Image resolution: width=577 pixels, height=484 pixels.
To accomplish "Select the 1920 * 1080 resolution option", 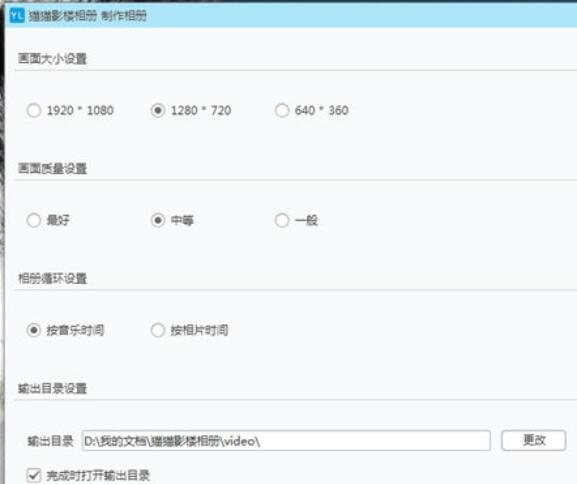I will pos(33,110).
